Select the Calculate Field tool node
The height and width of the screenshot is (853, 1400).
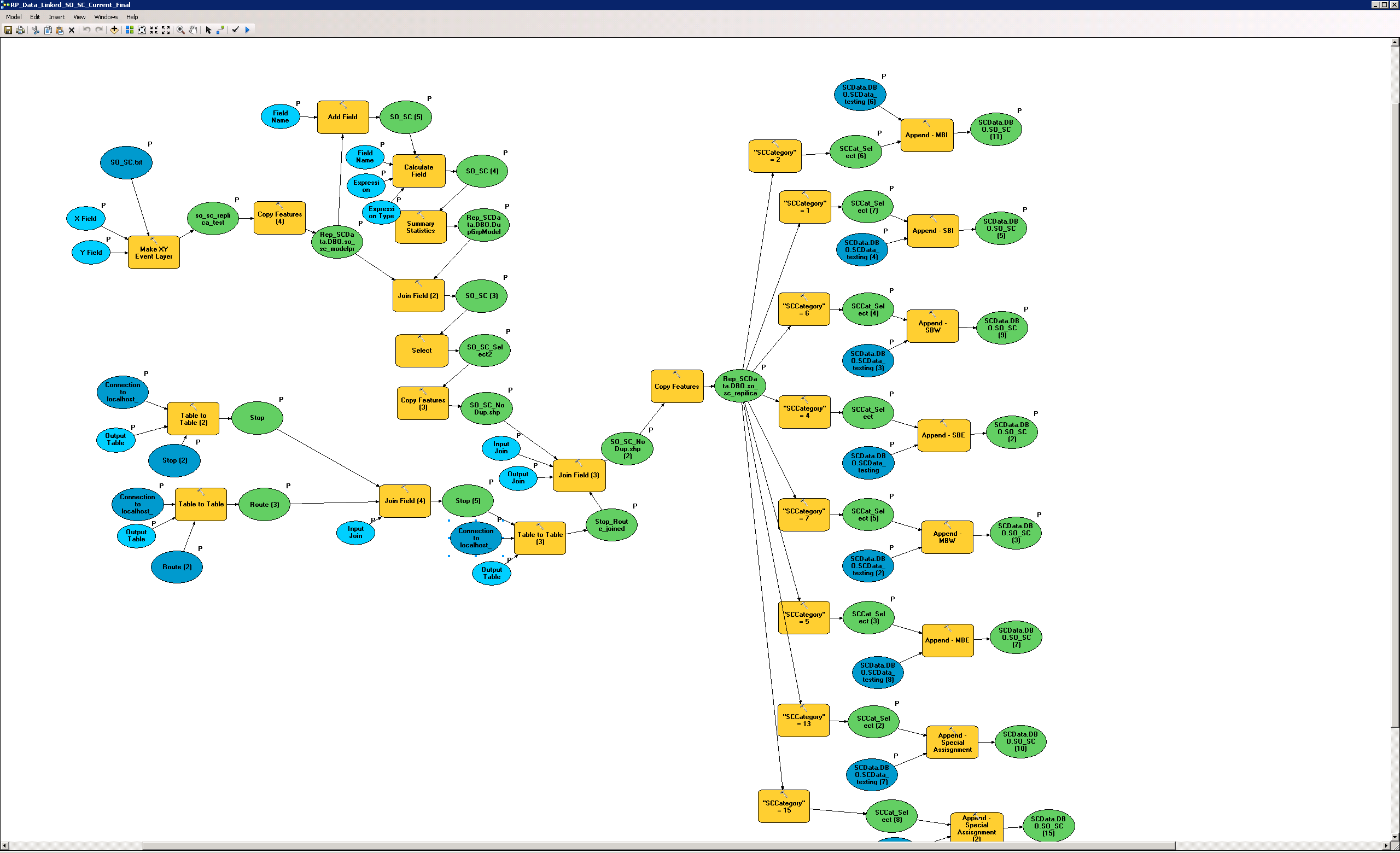(419, 171)
